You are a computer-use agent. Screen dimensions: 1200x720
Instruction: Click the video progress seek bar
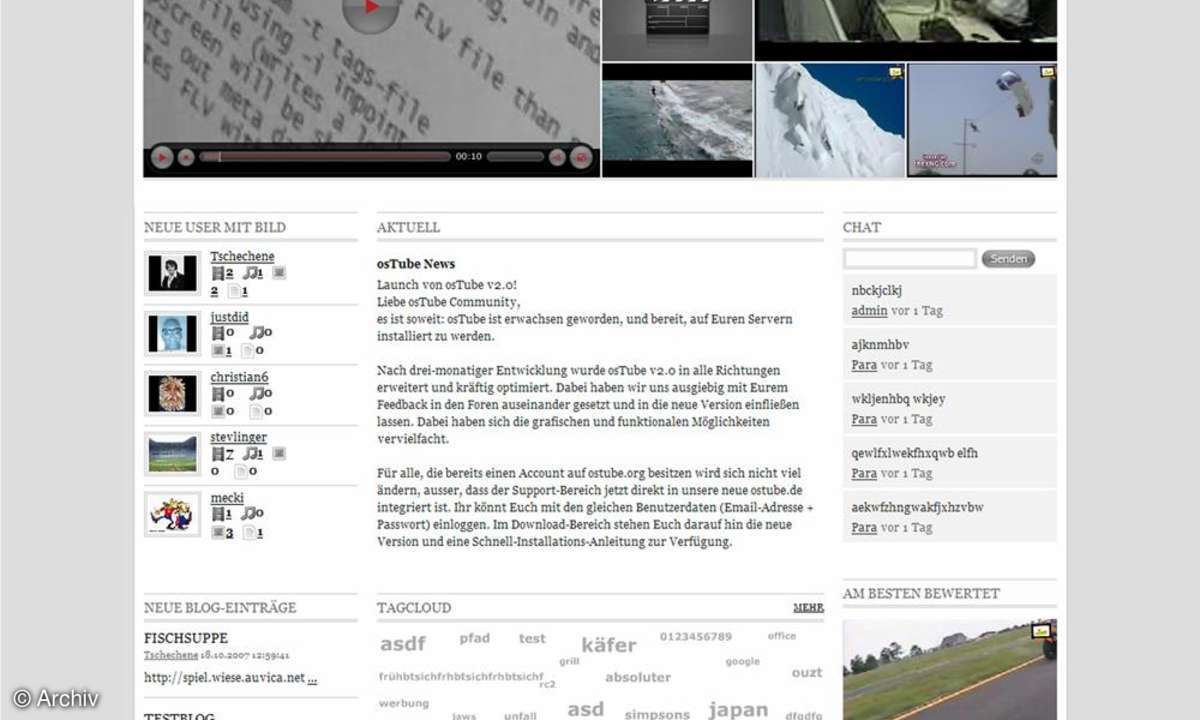(x=325, y=157)
